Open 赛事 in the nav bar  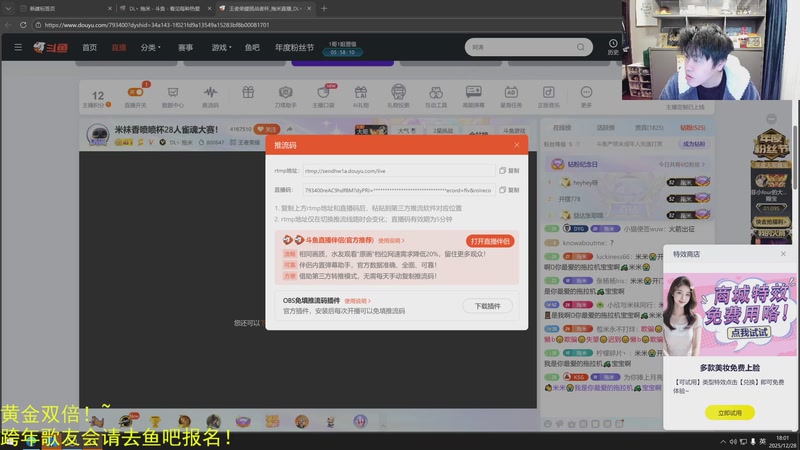(185, 47)
